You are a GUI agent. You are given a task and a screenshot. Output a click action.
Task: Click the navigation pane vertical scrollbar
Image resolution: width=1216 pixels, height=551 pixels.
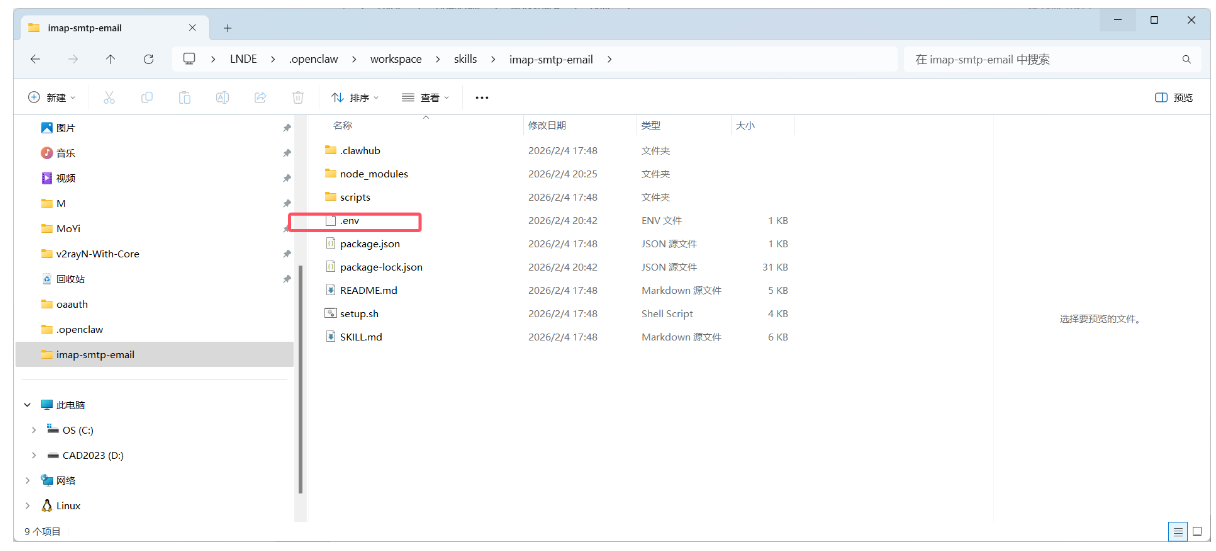point(300,379)
